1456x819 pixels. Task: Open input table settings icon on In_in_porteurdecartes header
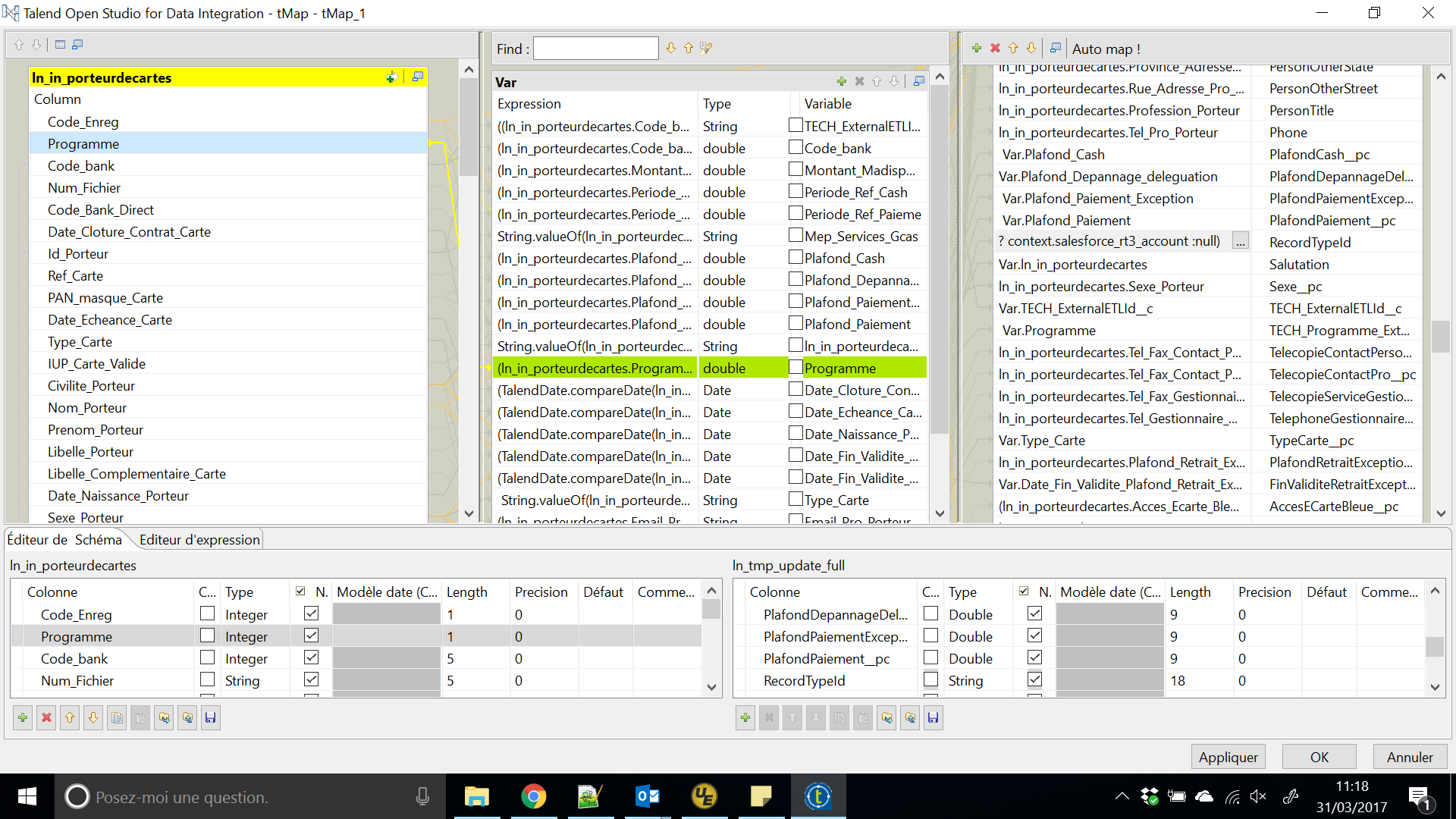click(x=392, y=77)
